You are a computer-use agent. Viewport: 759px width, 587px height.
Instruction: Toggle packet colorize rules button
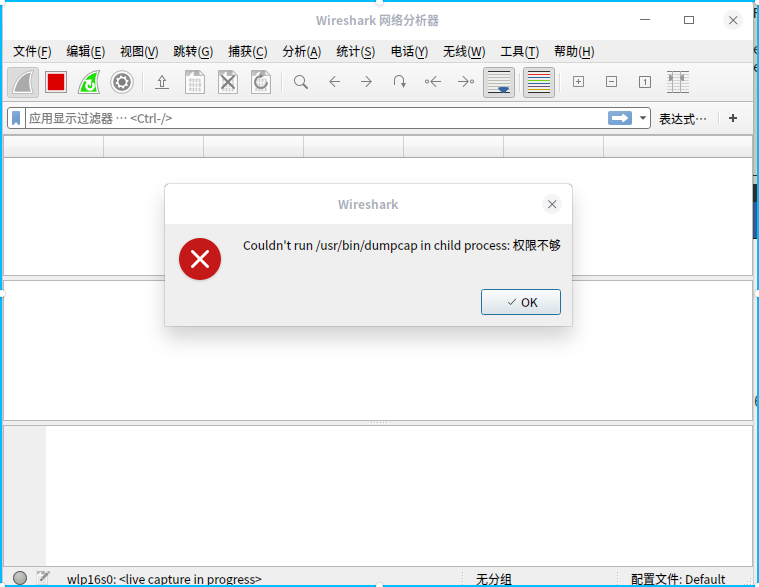coord(539,82)
